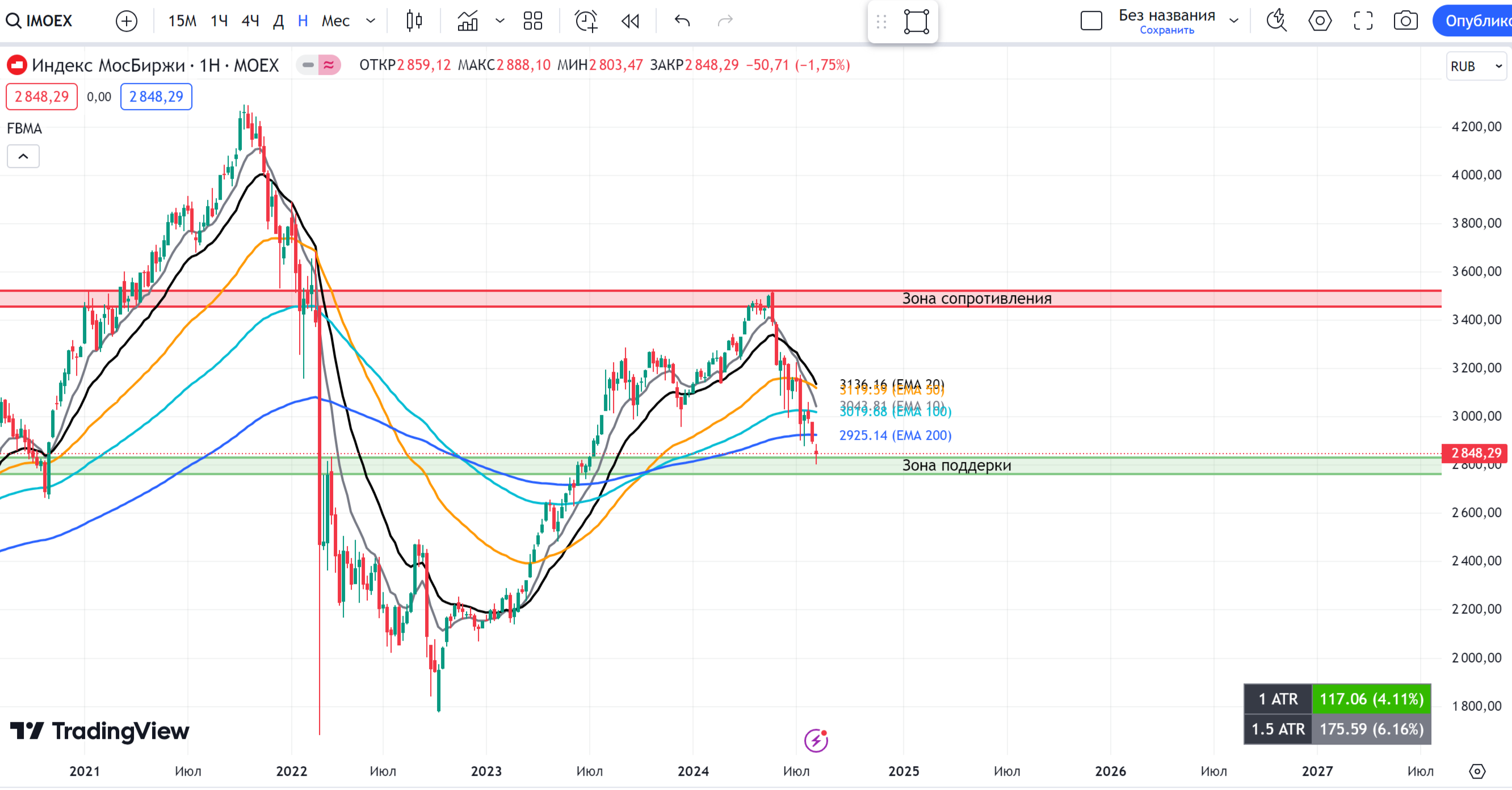Switch to the 4Ч timeframe
Screen dimensions: 1512x790
[250, 21]
